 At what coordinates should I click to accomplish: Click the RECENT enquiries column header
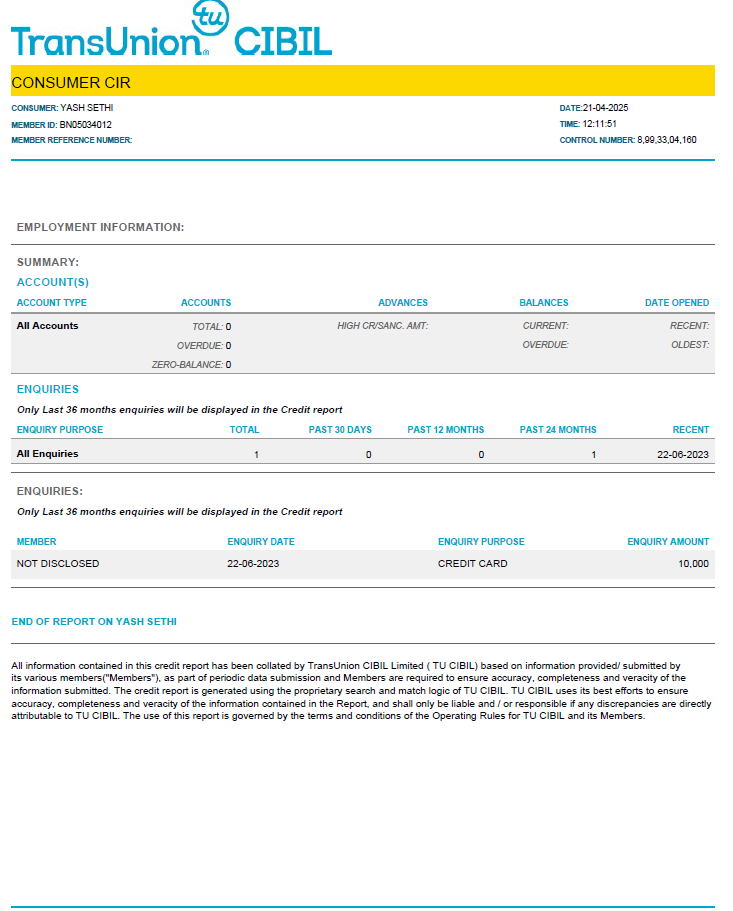pos(691,430)
